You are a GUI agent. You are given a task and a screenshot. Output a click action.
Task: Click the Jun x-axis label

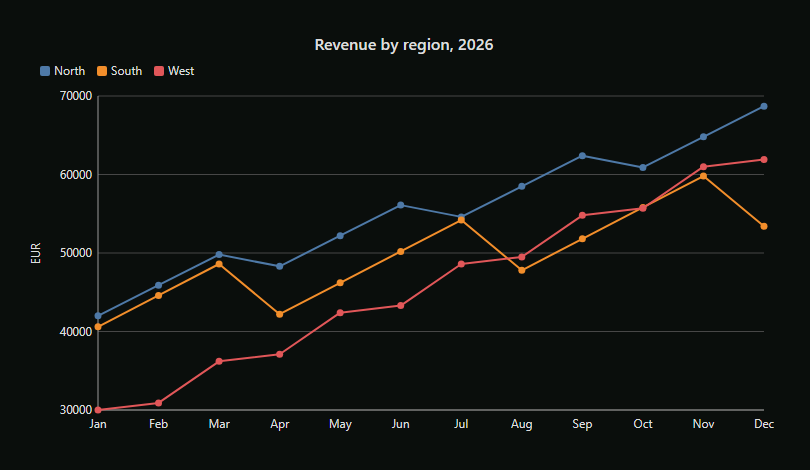(x=401, y=424)
